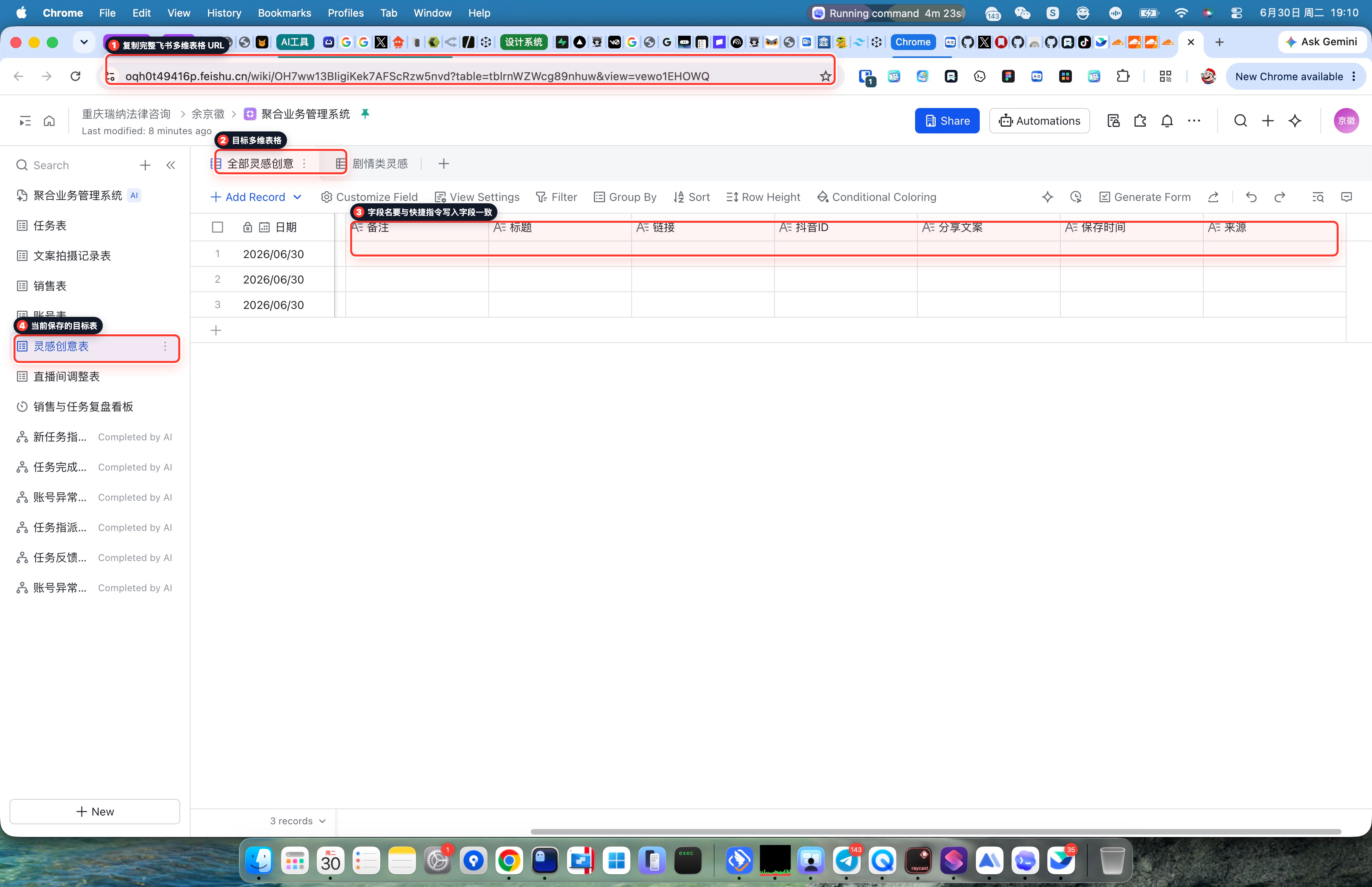
Task: Open the record history clock icon
Action: (1076, 197)
